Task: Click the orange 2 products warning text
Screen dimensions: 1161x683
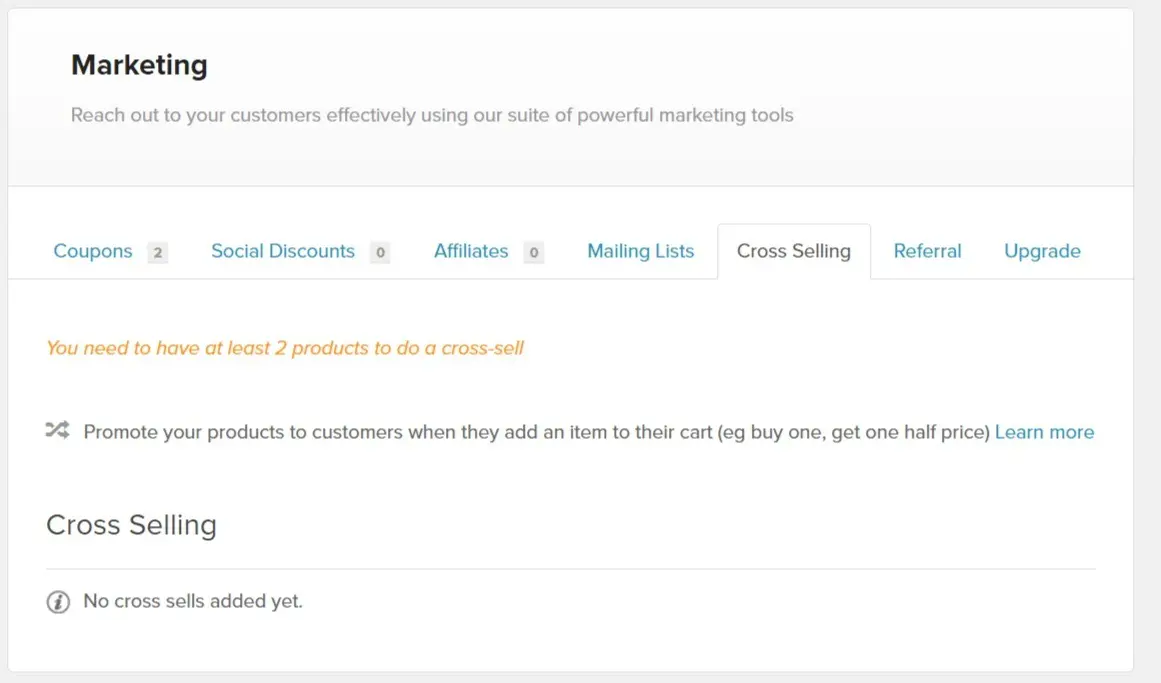Action: (285, 348)
